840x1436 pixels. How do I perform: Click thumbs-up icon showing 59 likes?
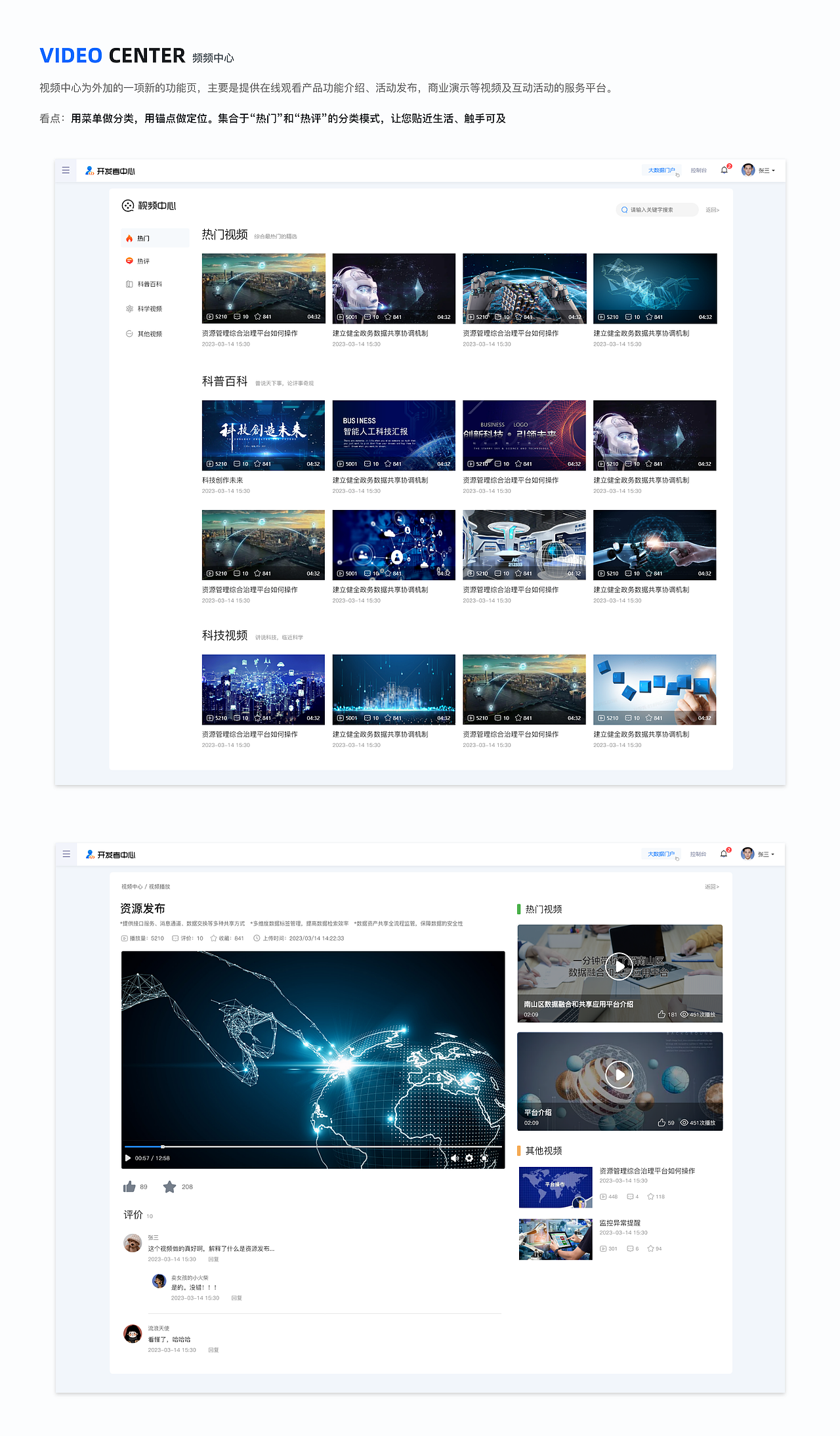pos(661,1122)
